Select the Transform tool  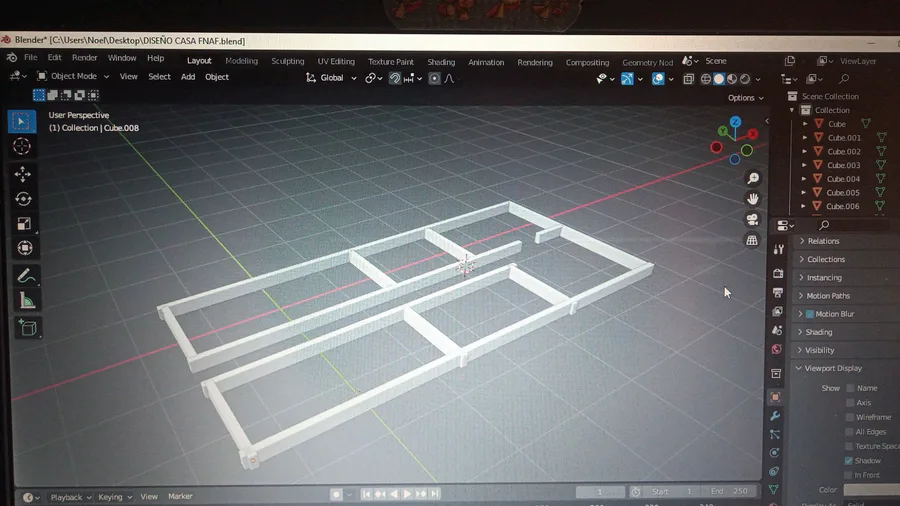[x=25, y=248]
